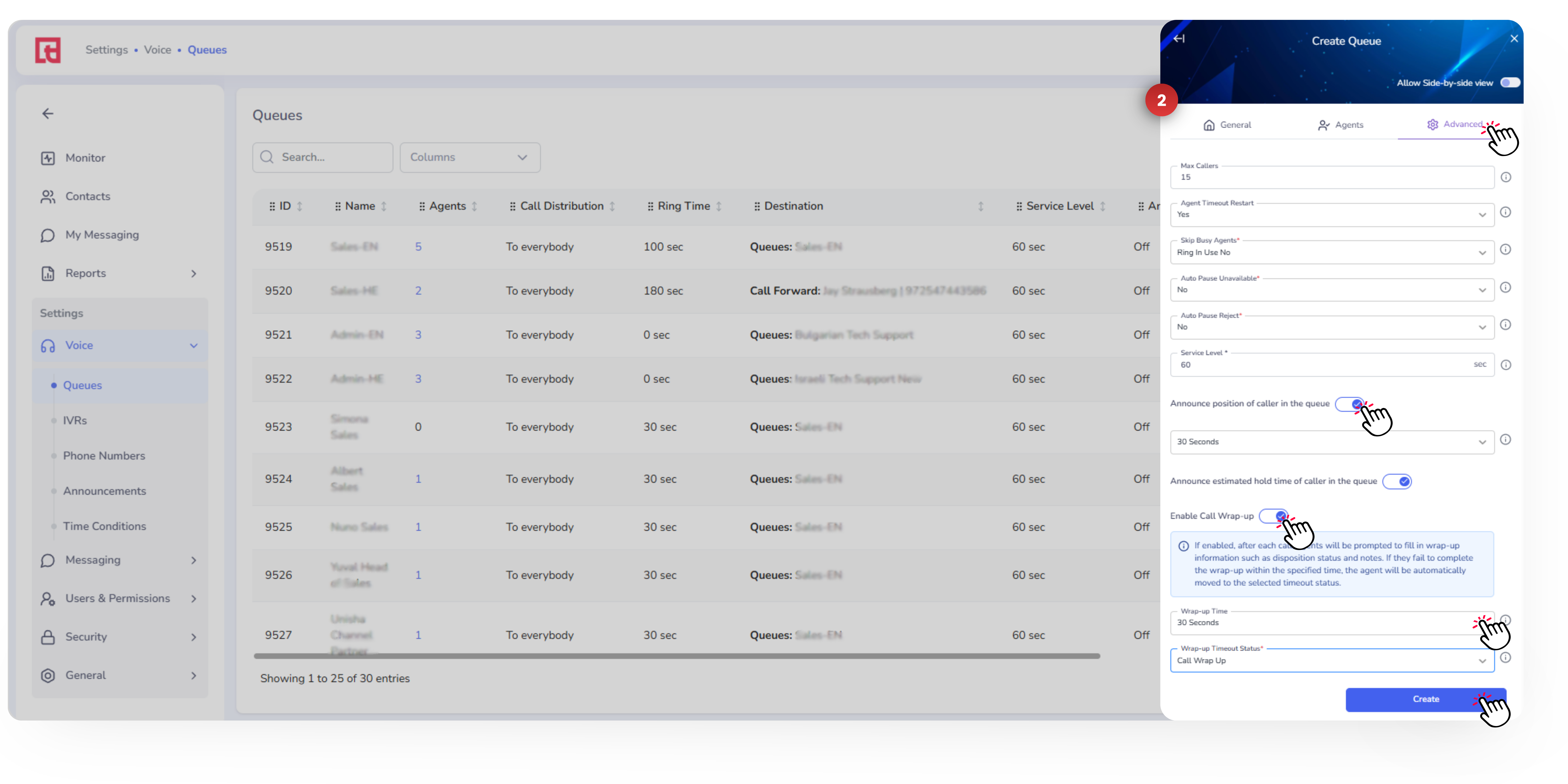
Task: Disable the Enable Call Wrap-up toggle
Action: 1273,516
